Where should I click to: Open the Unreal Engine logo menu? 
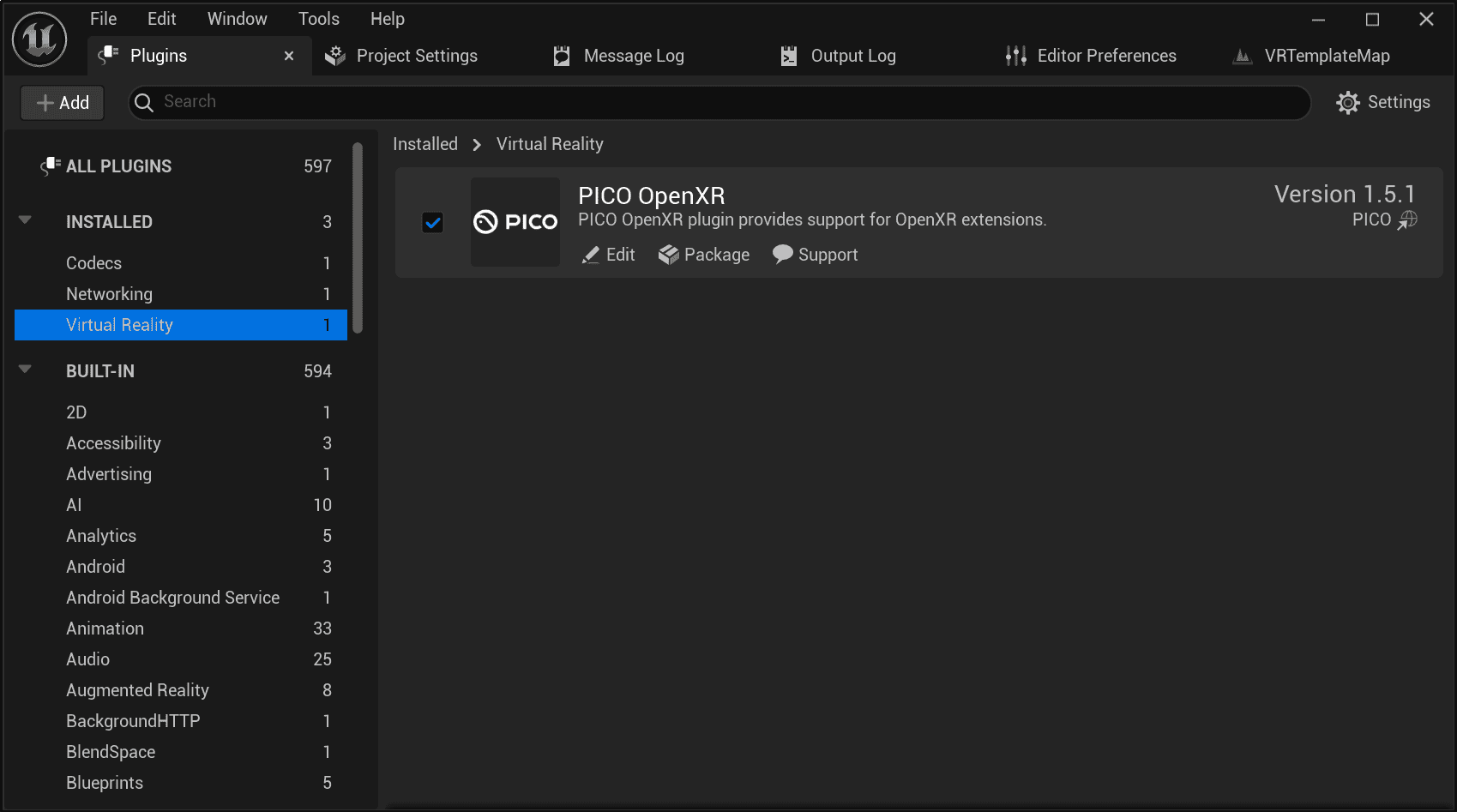click(39, 39)
